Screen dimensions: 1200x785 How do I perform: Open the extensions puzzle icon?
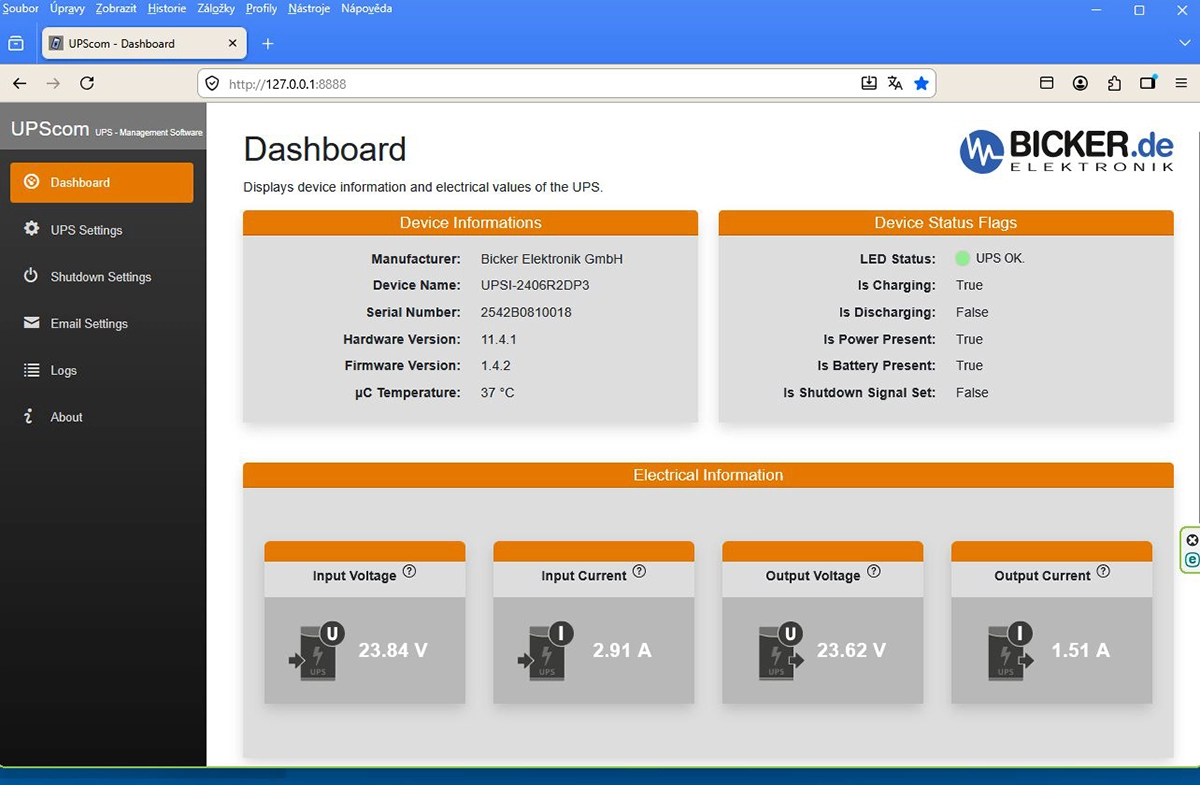click(1114, 84)
